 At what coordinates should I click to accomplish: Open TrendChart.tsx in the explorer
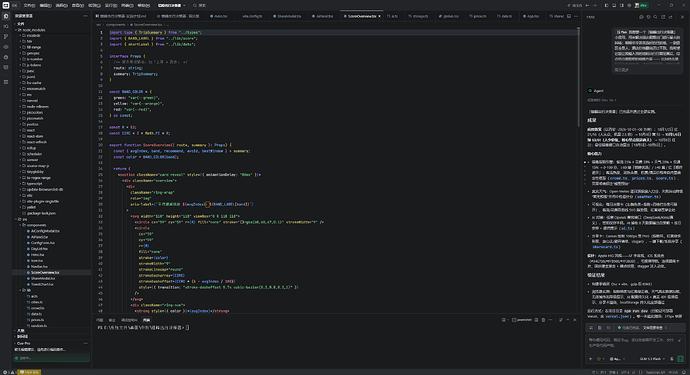coord(42,284)
